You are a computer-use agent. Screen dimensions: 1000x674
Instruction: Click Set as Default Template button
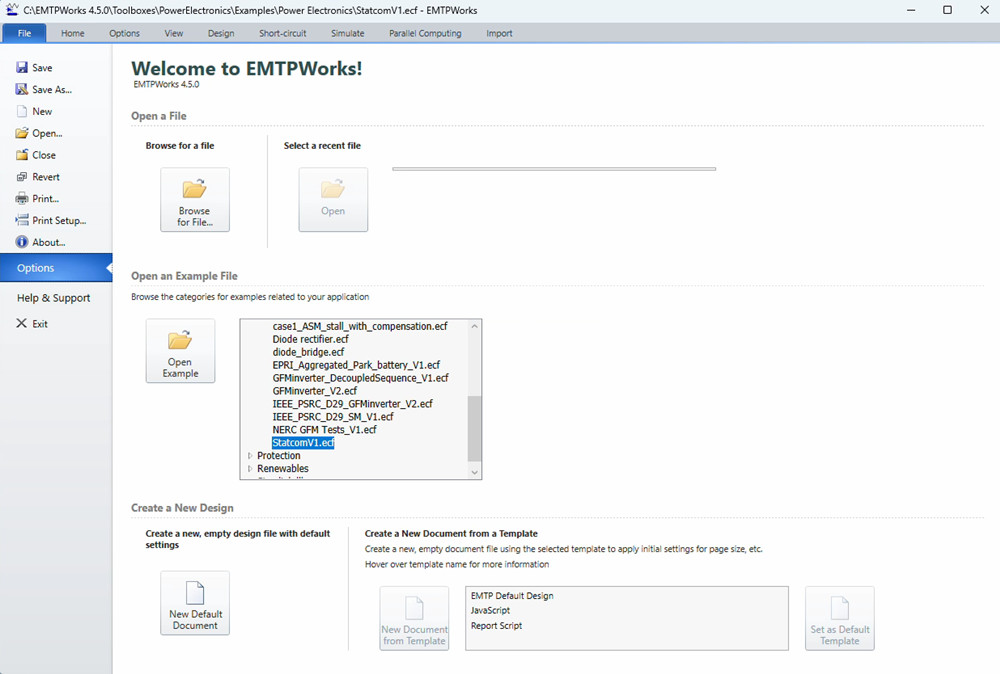click(839, 619)
